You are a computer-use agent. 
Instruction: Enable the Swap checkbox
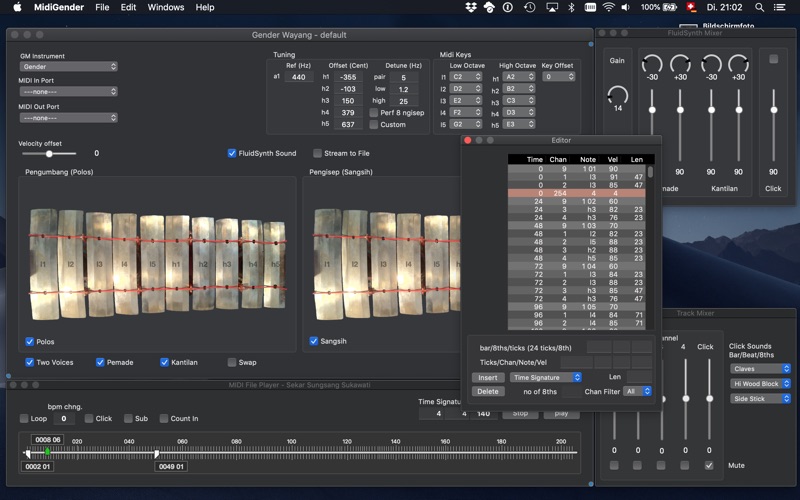tap(232, 362)
